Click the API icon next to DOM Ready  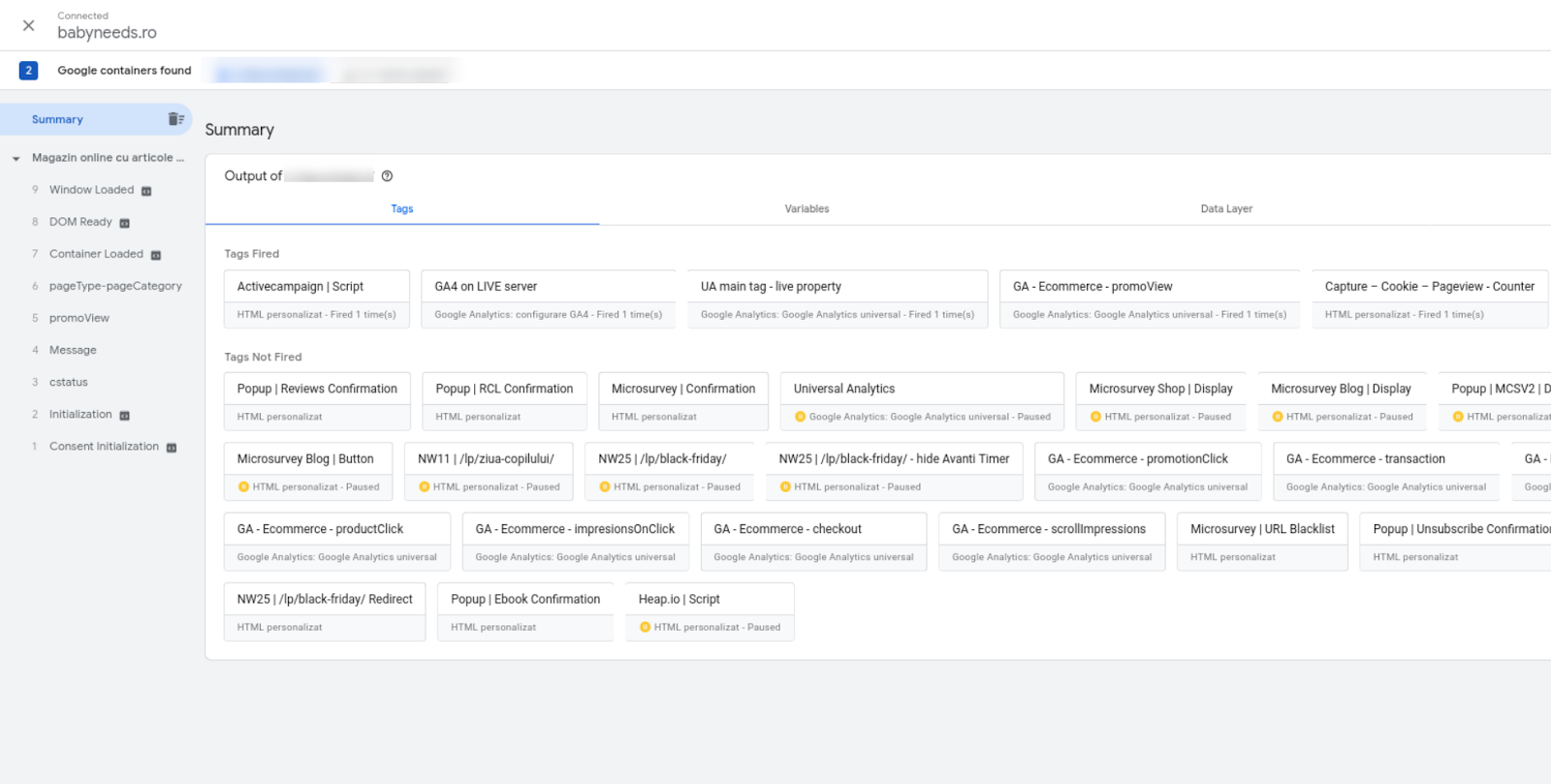point(124,223)
